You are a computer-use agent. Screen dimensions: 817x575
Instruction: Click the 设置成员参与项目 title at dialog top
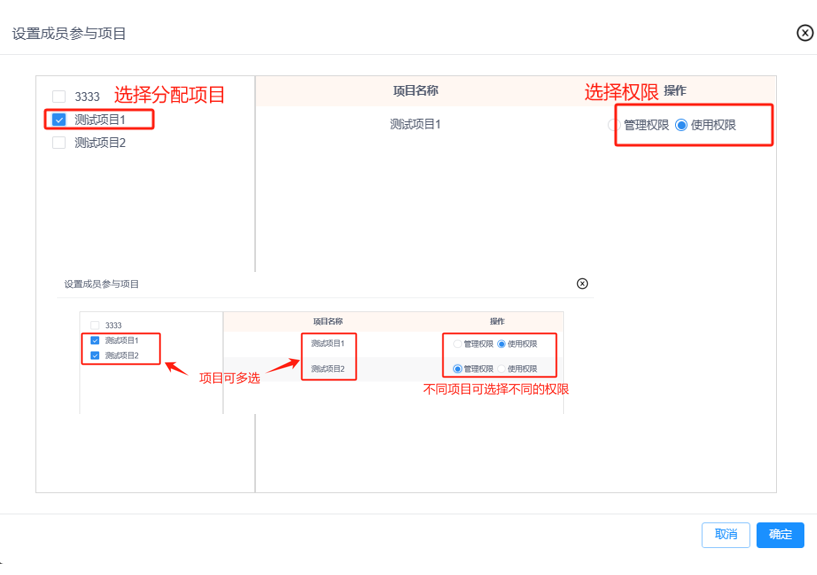69,34
